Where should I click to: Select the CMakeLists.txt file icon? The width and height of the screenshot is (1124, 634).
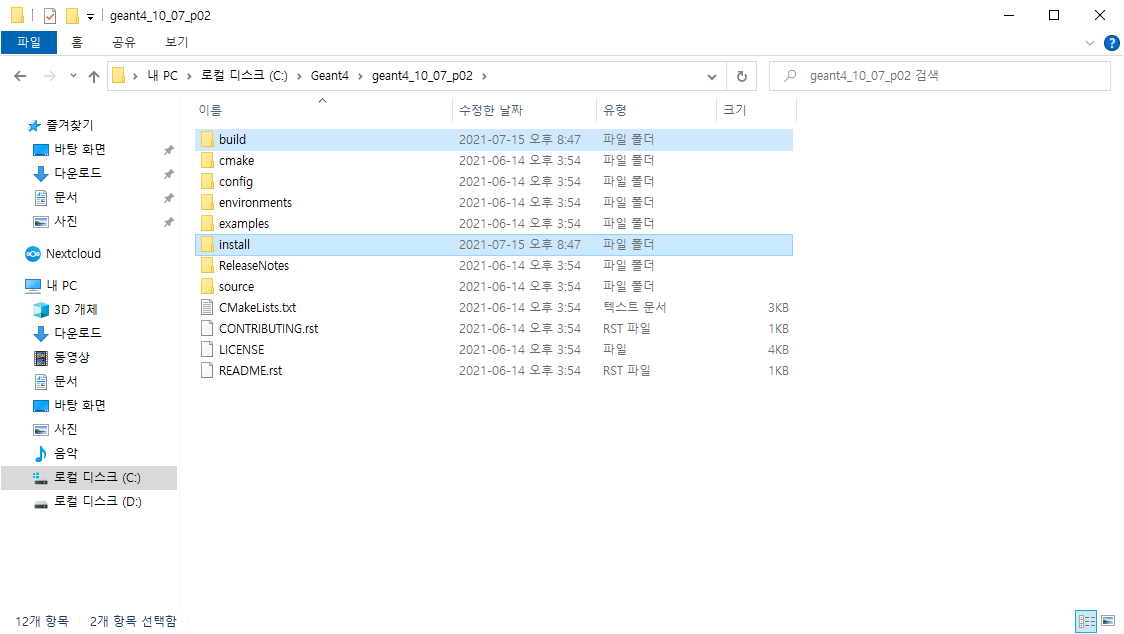(207, 307)
